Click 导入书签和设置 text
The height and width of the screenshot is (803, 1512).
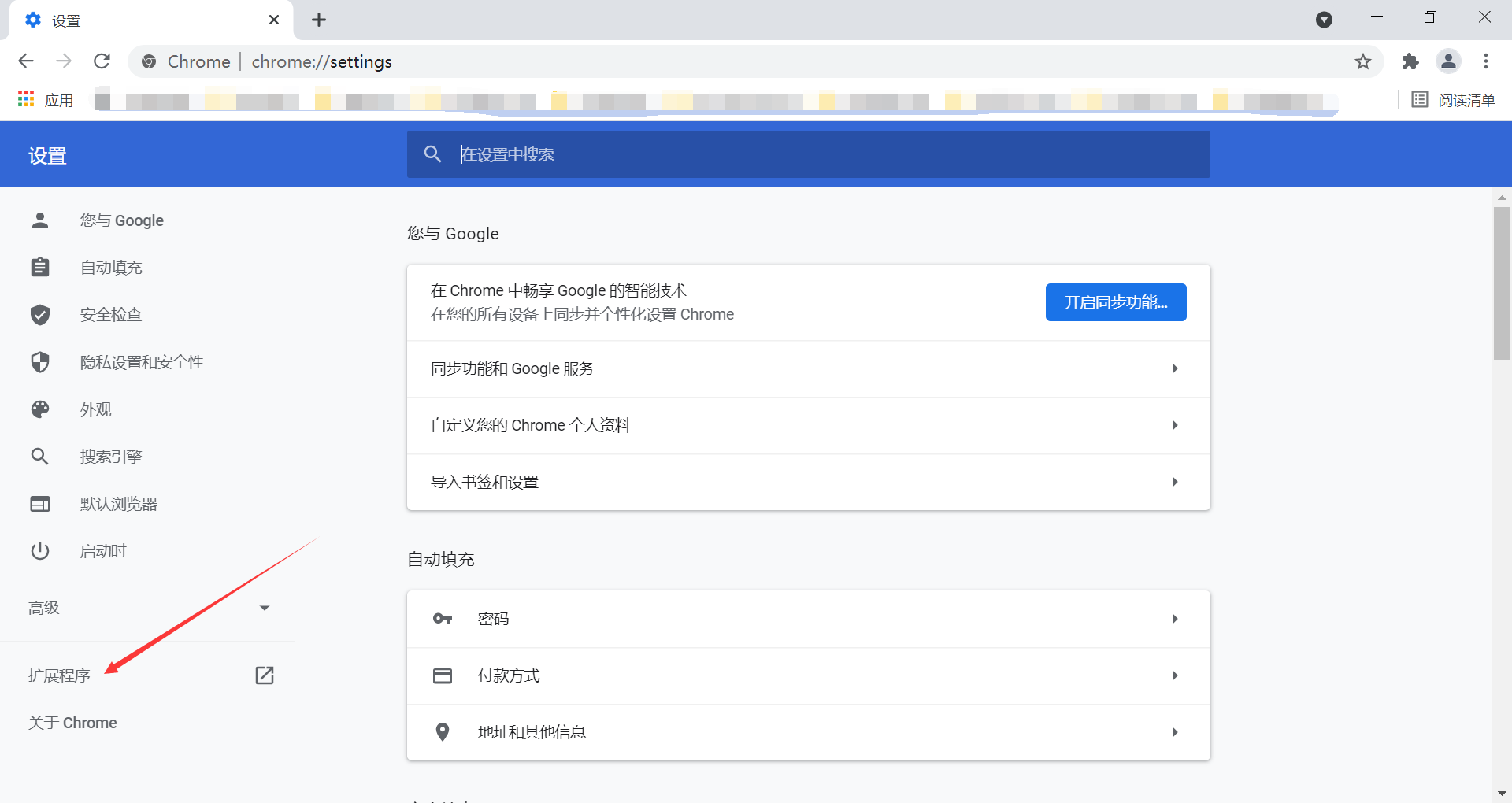tap(485, 482)
